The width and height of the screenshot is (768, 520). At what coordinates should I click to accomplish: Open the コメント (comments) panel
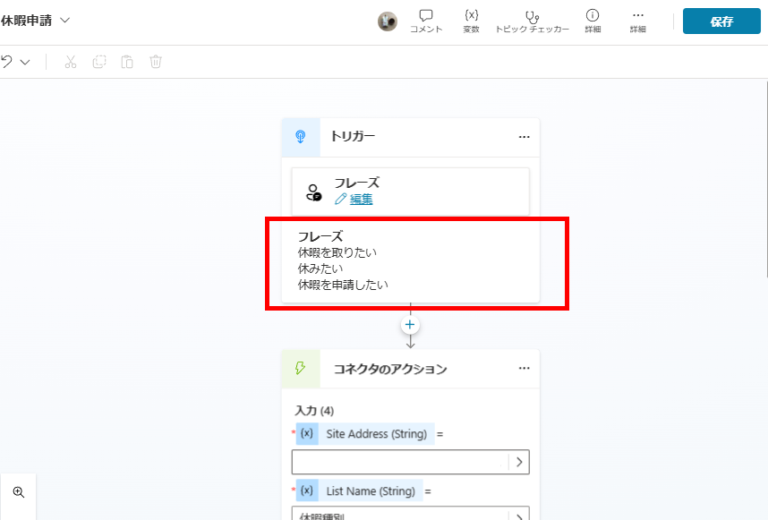pos(426,21)
